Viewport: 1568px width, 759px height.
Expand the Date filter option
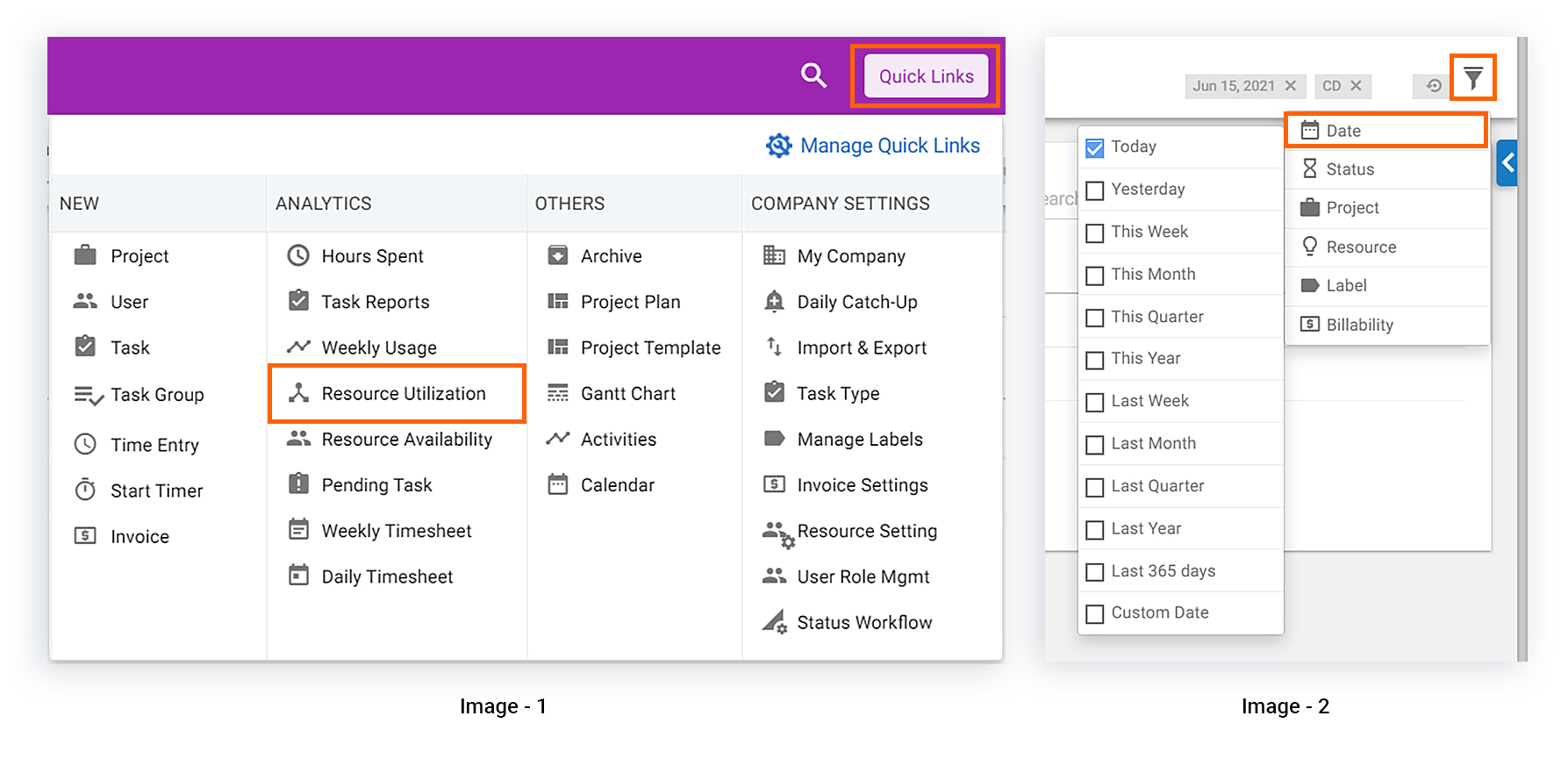tap(1385, 131)
